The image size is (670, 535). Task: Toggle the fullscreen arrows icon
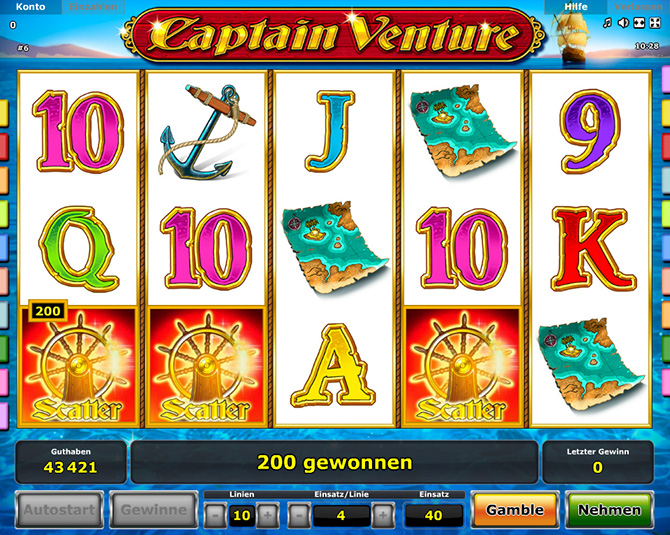pos(655,23)
